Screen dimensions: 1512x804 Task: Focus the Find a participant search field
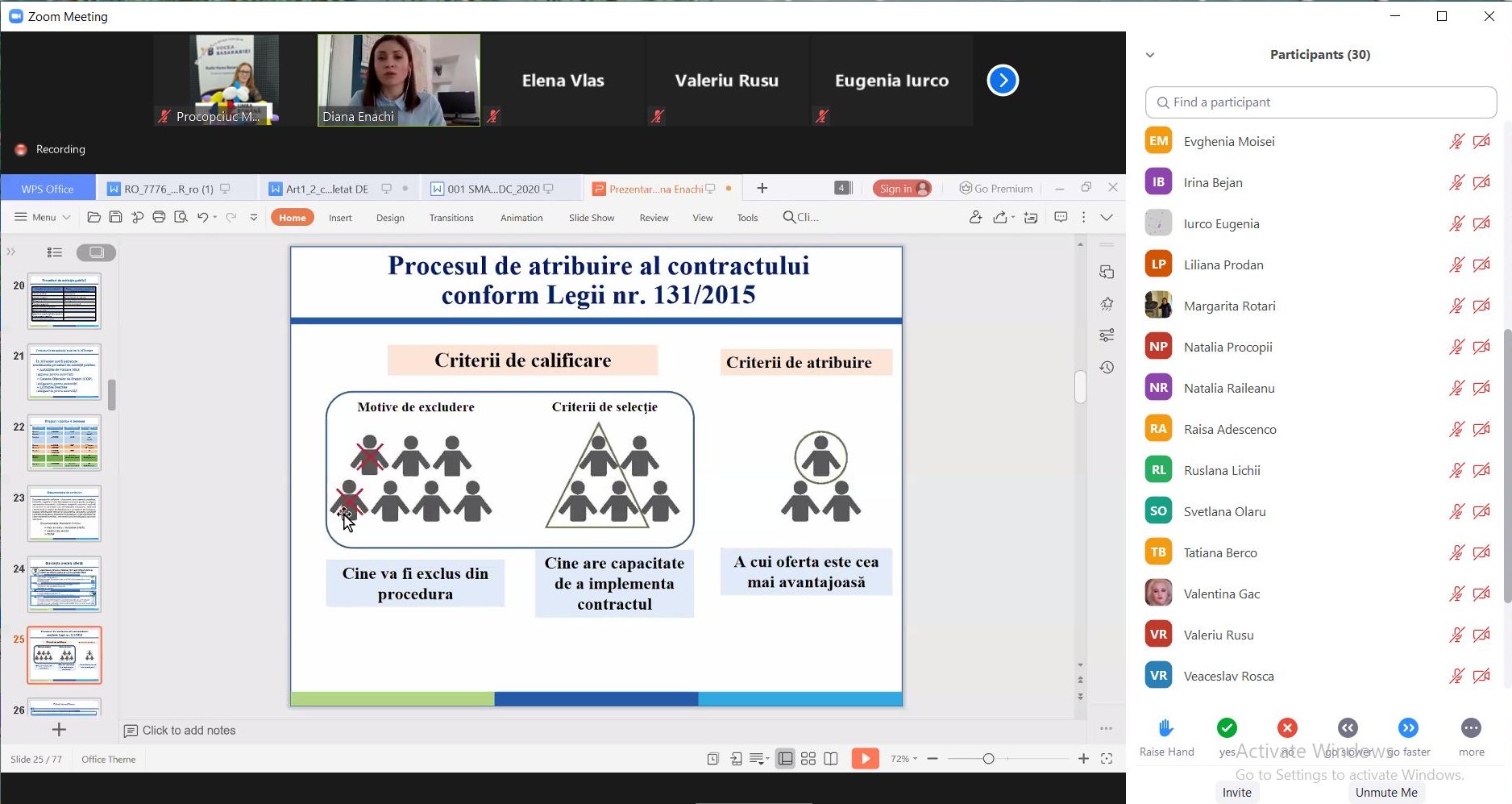(x=1321, y=102)
